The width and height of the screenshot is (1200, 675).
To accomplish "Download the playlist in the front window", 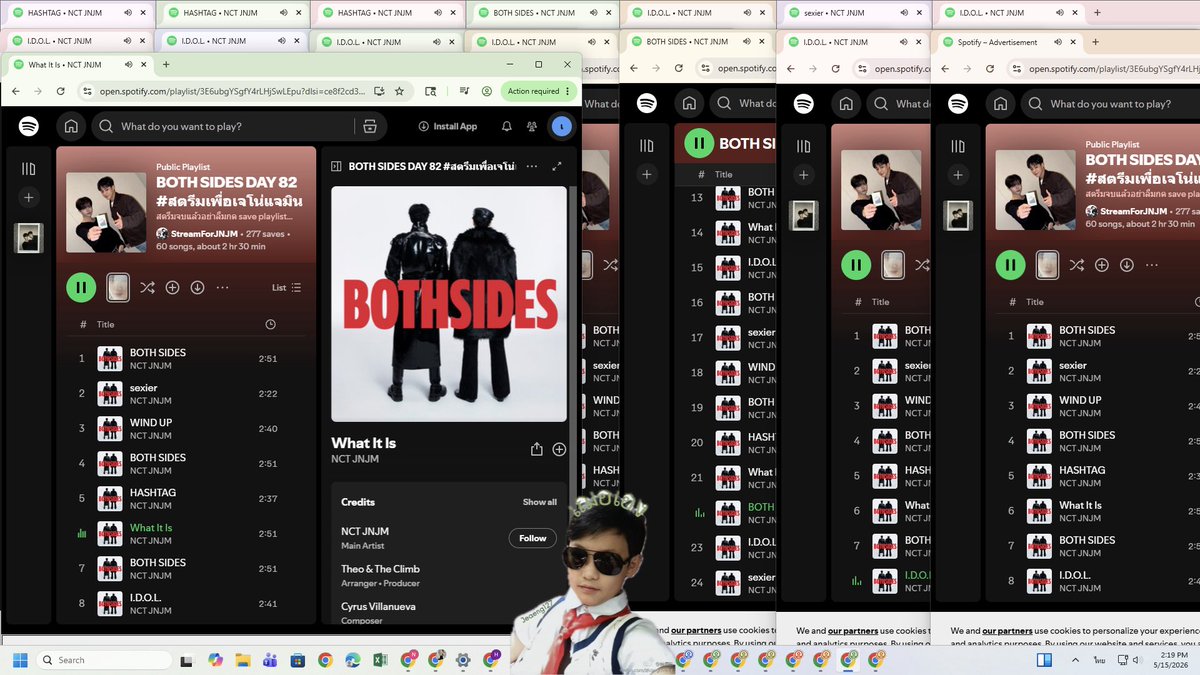I will coord(197,287).
